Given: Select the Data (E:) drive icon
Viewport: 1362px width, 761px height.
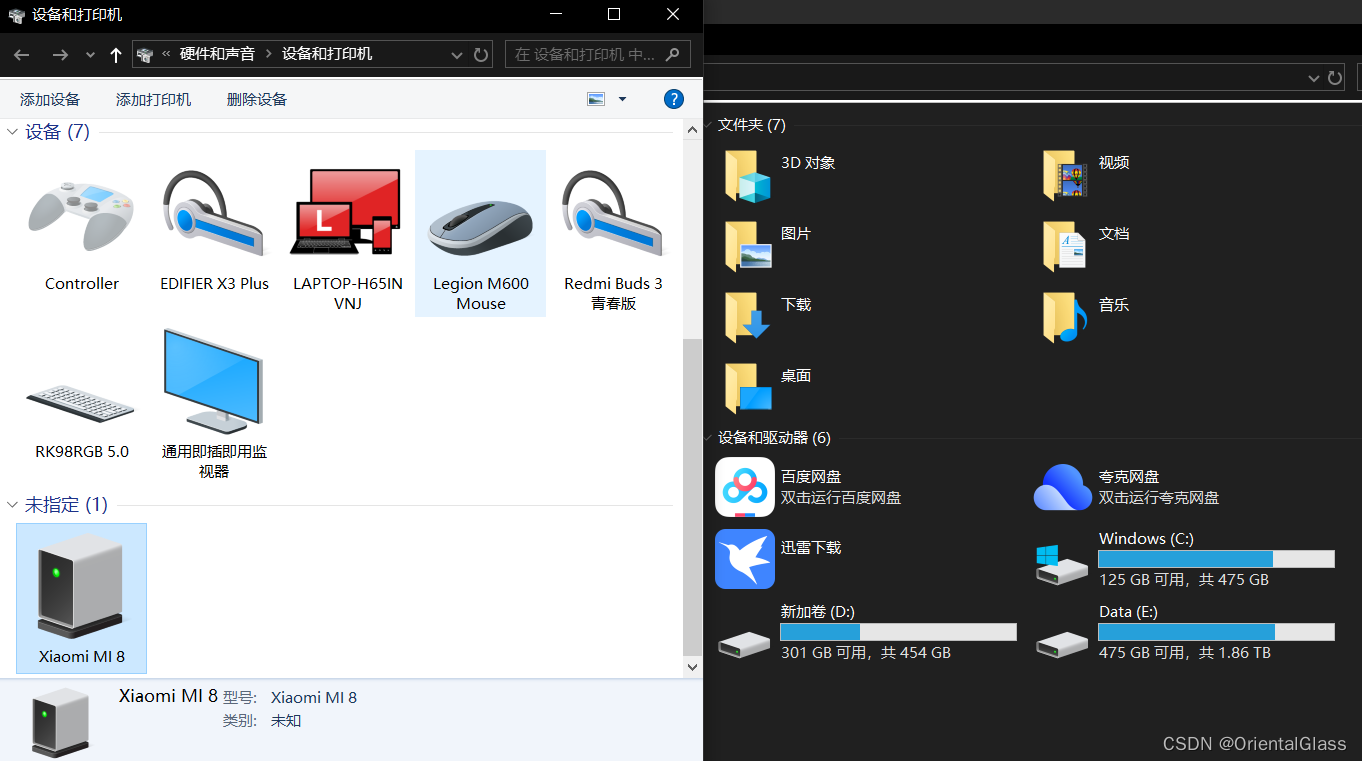Looking at the screenshot, I should (x=1062, y=644).
